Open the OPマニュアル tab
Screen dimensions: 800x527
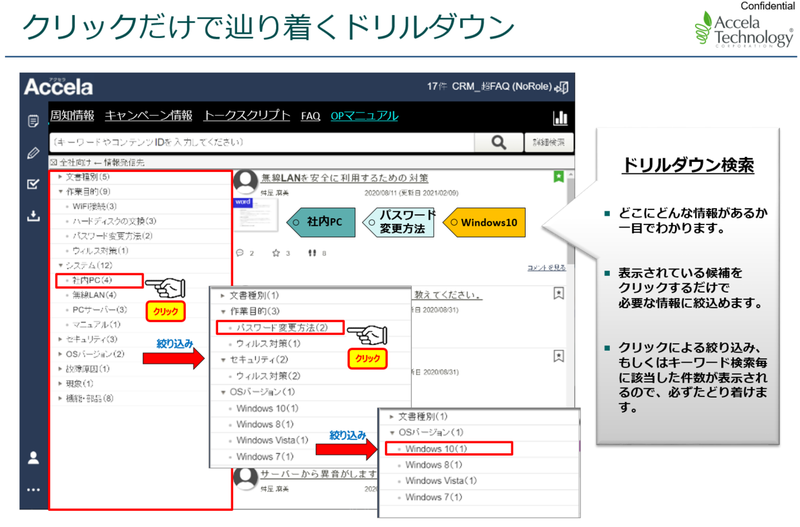tap(363, 116)
